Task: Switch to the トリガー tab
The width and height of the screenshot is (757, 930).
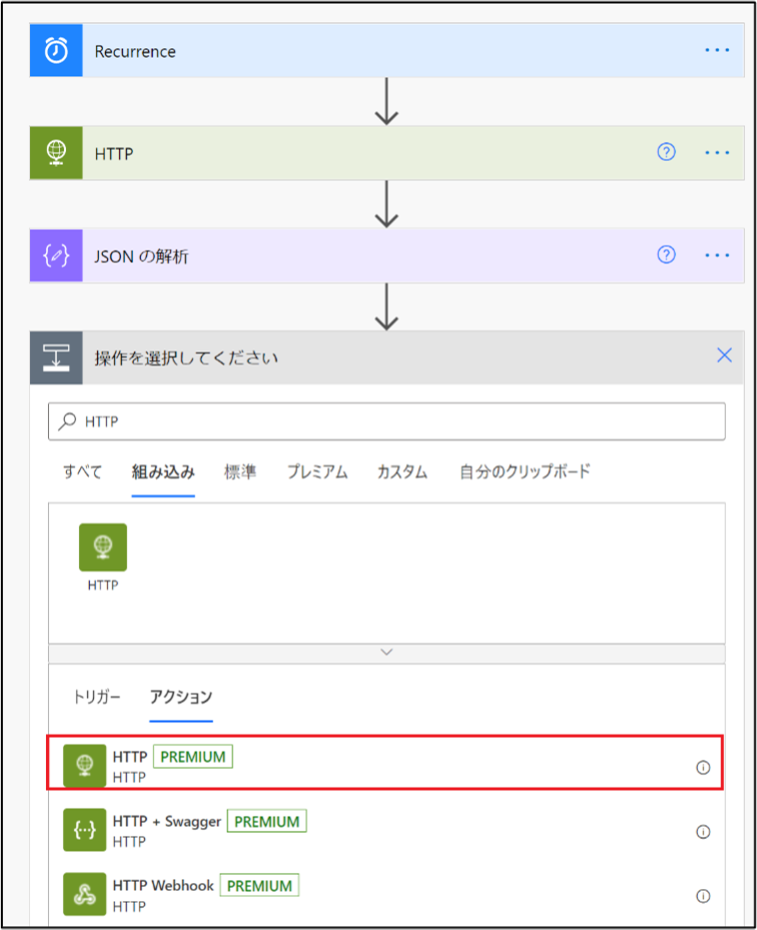Action: point(97,697)
